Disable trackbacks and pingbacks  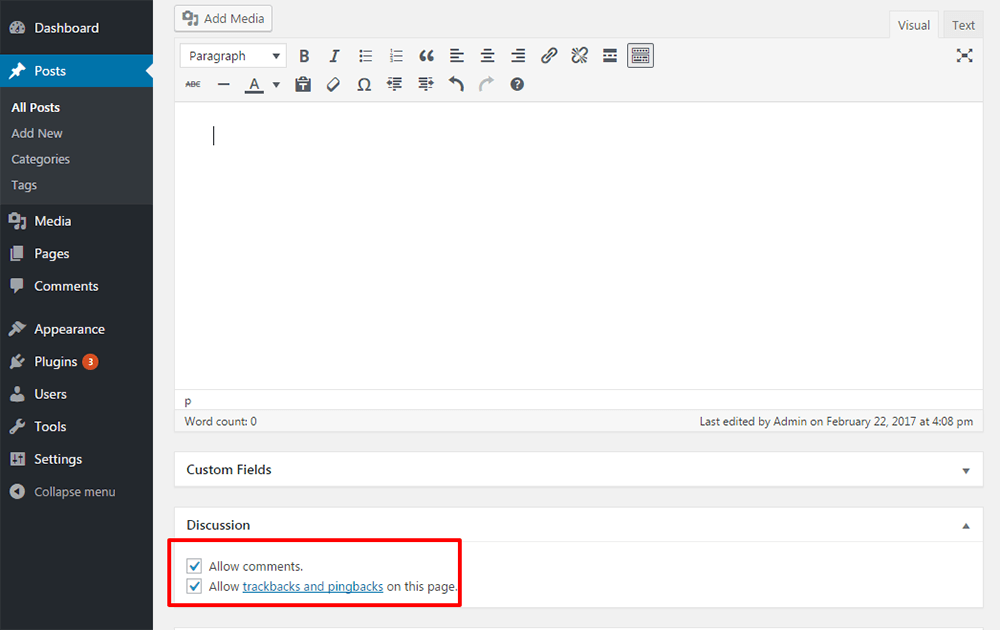(x=193, y=586)
